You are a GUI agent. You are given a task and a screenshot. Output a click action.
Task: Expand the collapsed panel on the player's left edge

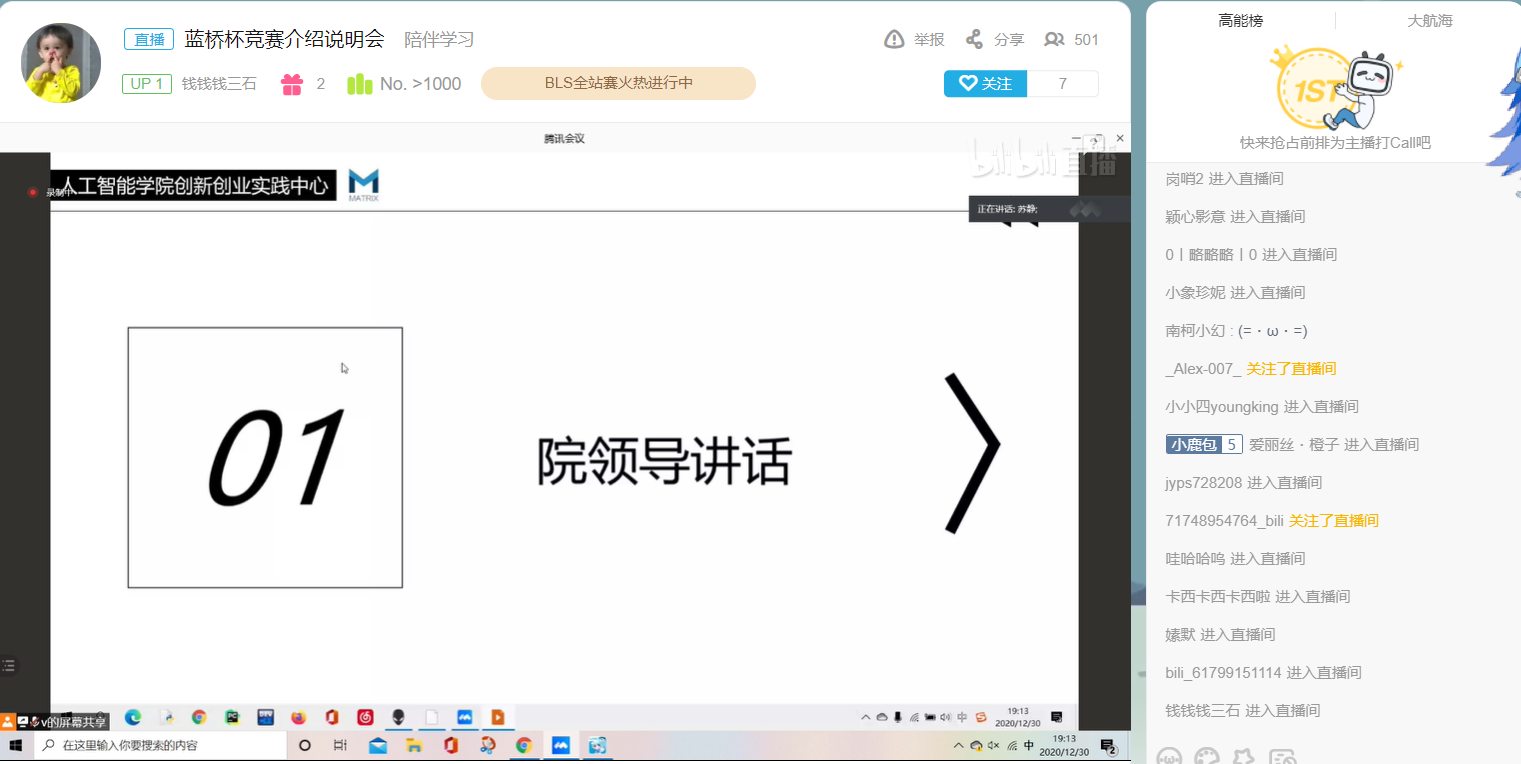coord(9,663)
